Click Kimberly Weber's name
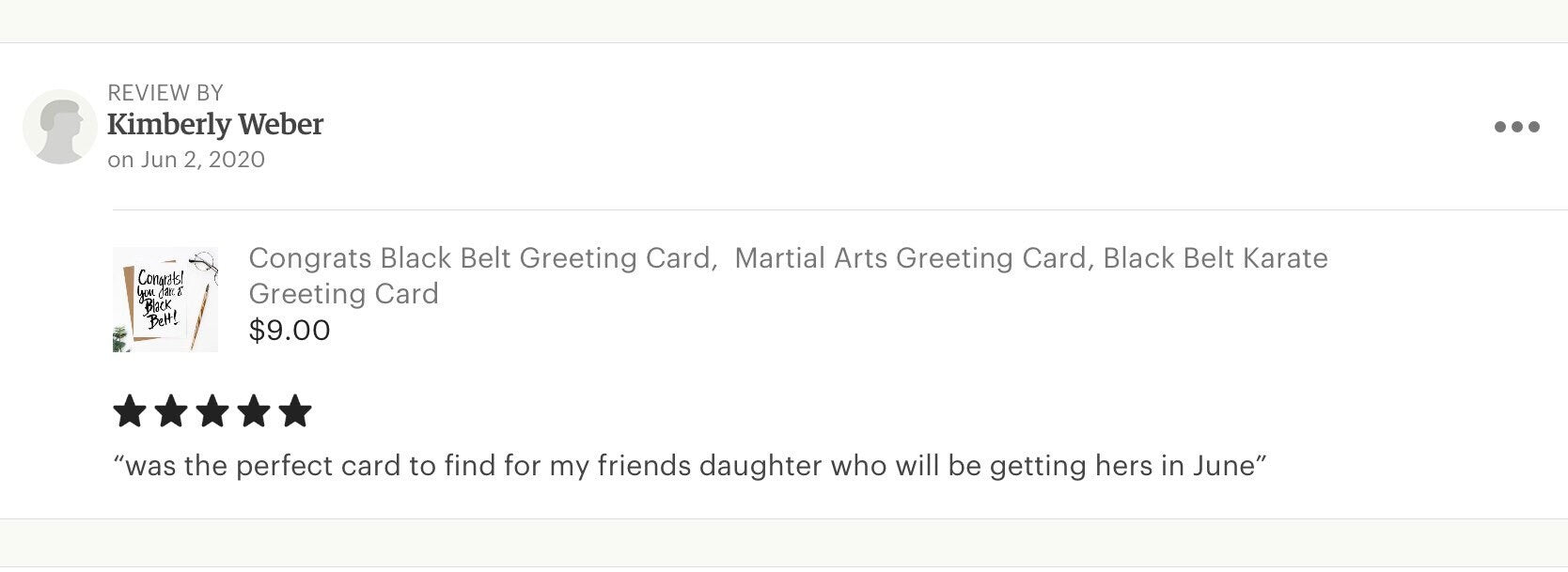The height and width of the screenshot is (572, 1568). 215,125
